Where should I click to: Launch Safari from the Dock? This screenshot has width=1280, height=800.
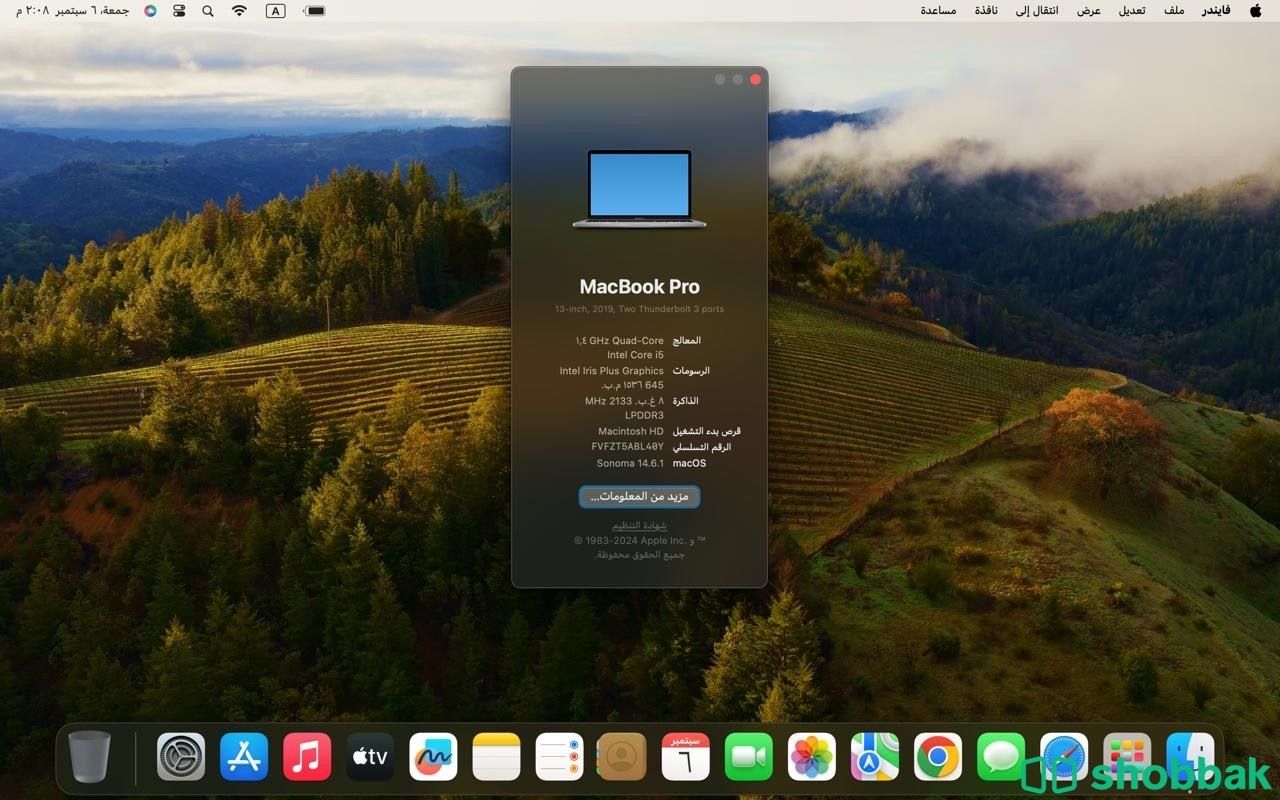coord(1064,757)
